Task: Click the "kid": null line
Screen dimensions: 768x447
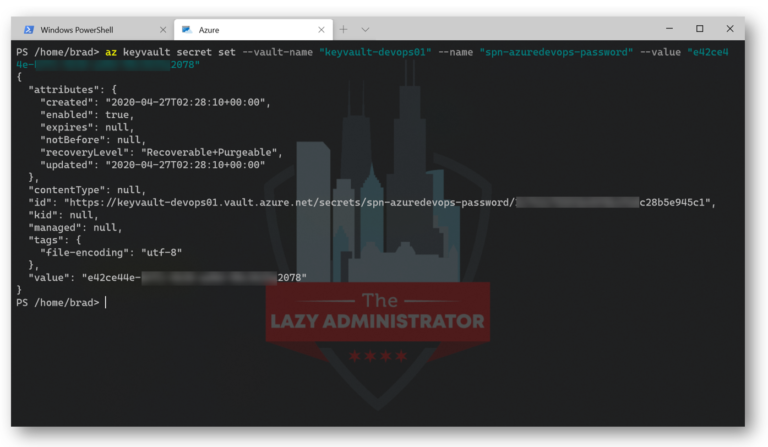Action: point(63,215)
